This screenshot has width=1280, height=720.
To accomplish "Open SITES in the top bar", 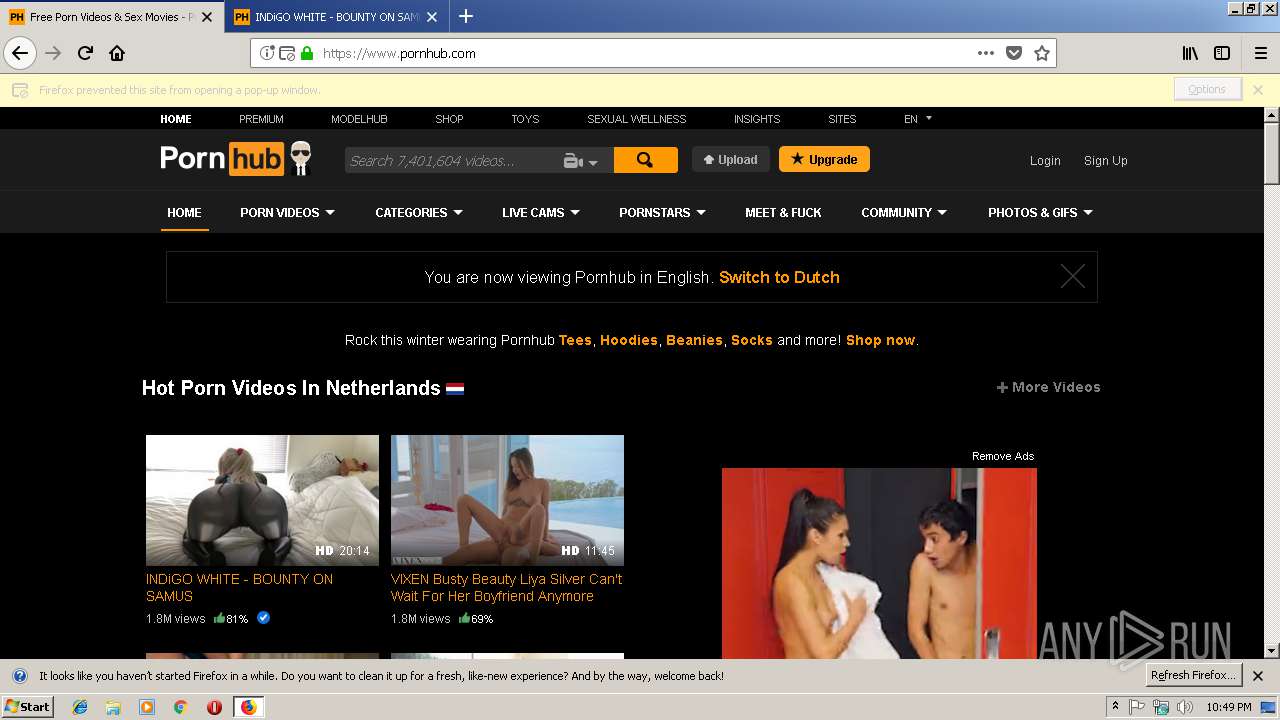I will (x=842, y=119).
